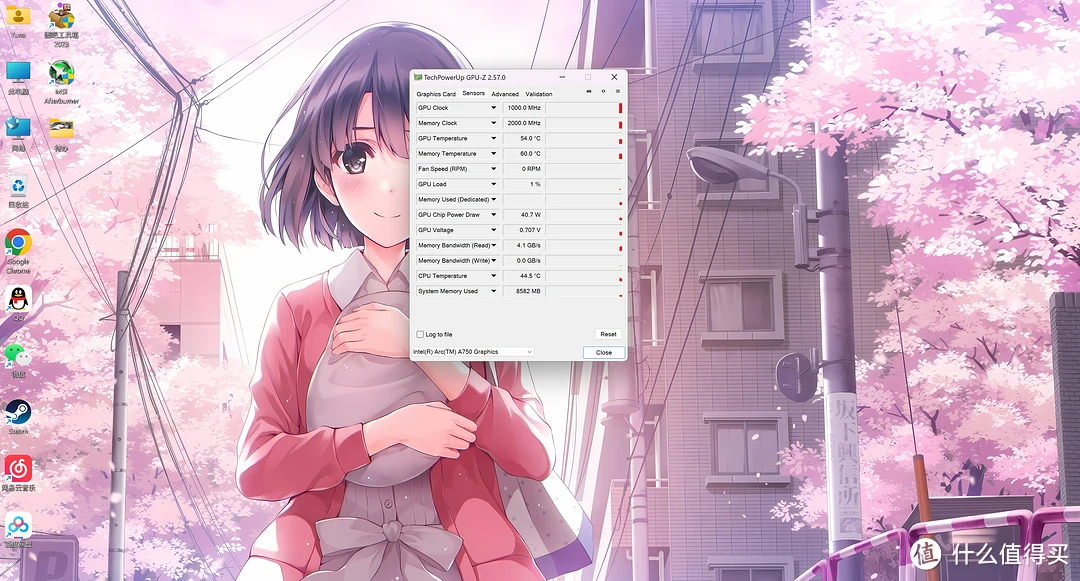Close the GPU-Z window with X
The height and width of the screenshot is (581, 1080).
614,77
